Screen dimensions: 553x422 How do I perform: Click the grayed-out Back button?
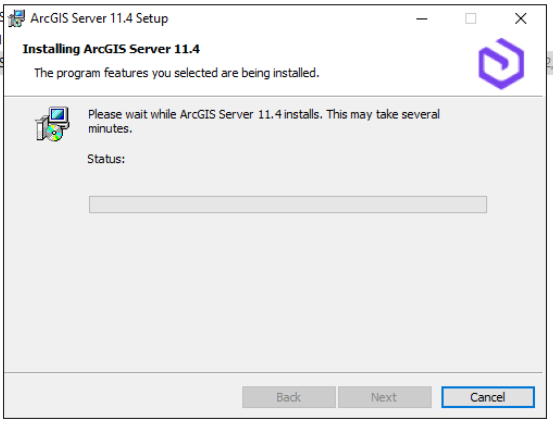click(x=288, y=397)
